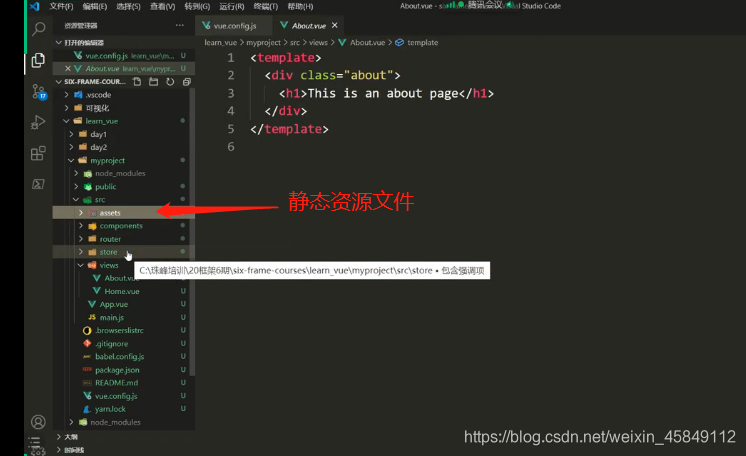Image resolution: width=746 pixels, height=456 pixels.
Task: Open the 选择(S) menu
Action: [128, 6]
